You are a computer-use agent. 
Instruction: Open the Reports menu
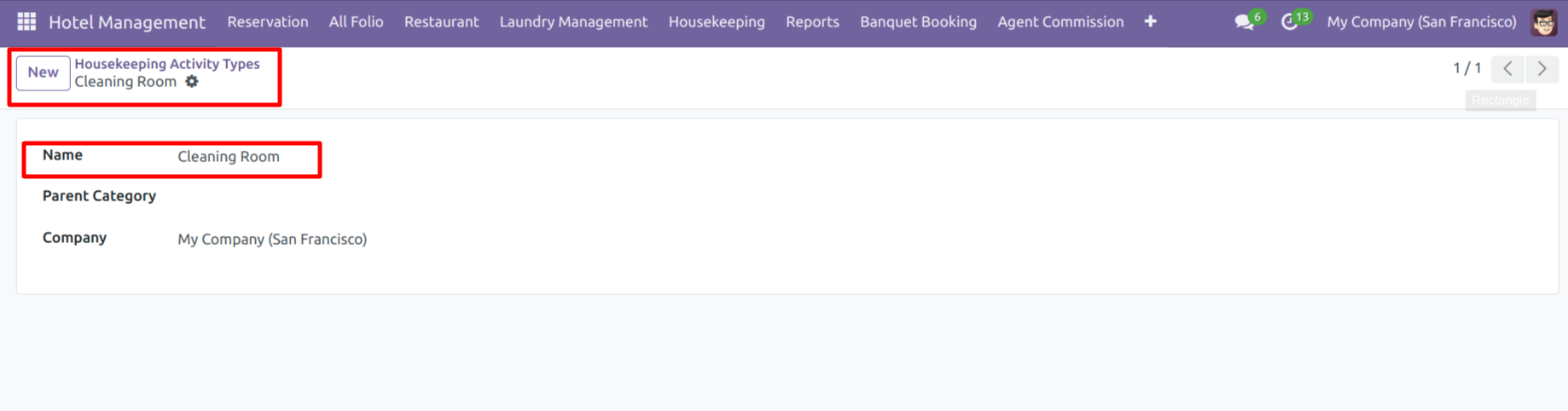(812, 22)
